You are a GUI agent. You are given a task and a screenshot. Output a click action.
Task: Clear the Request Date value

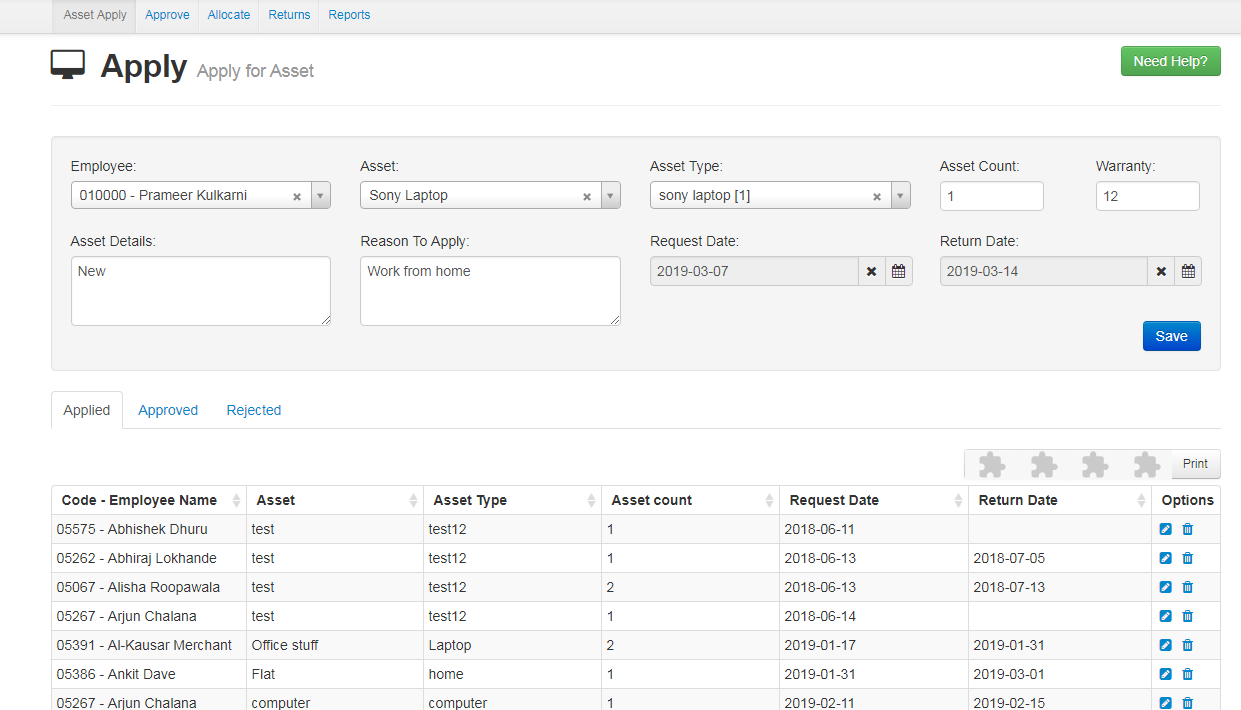pos(871,271)
